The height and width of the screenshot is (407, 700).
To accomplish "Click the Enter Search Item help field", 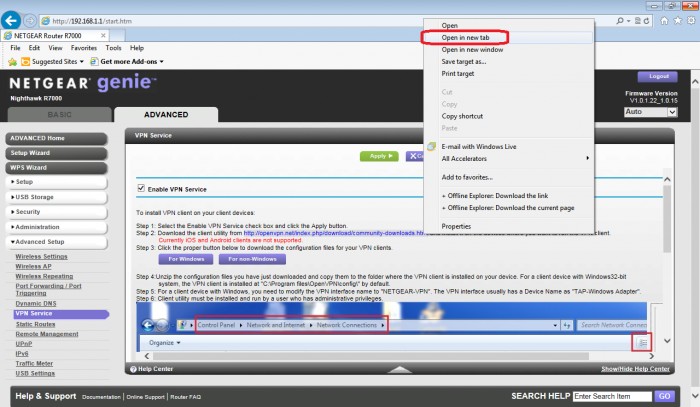I will (x=612, y=396).
